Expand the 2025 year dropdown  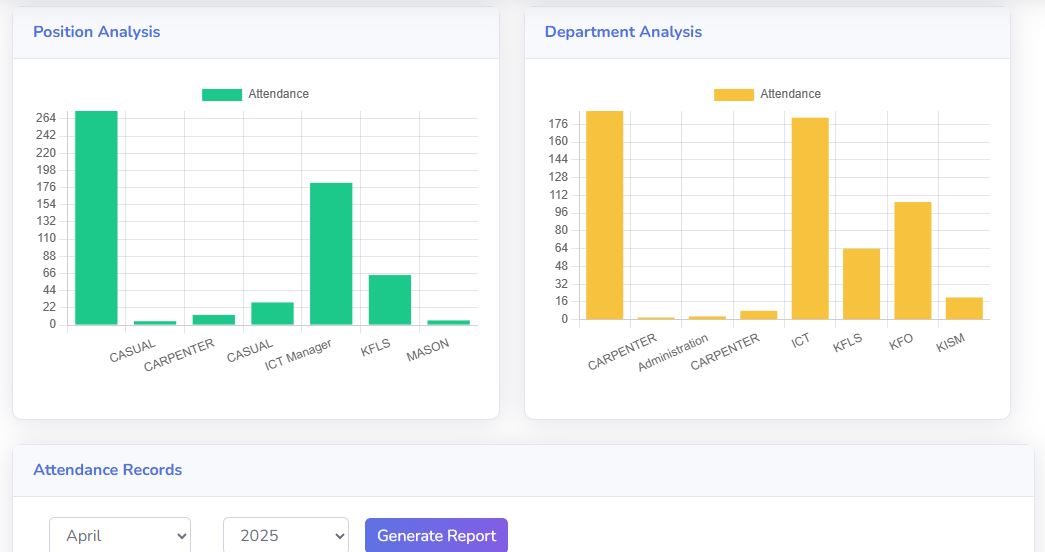(x=285, y=535)
